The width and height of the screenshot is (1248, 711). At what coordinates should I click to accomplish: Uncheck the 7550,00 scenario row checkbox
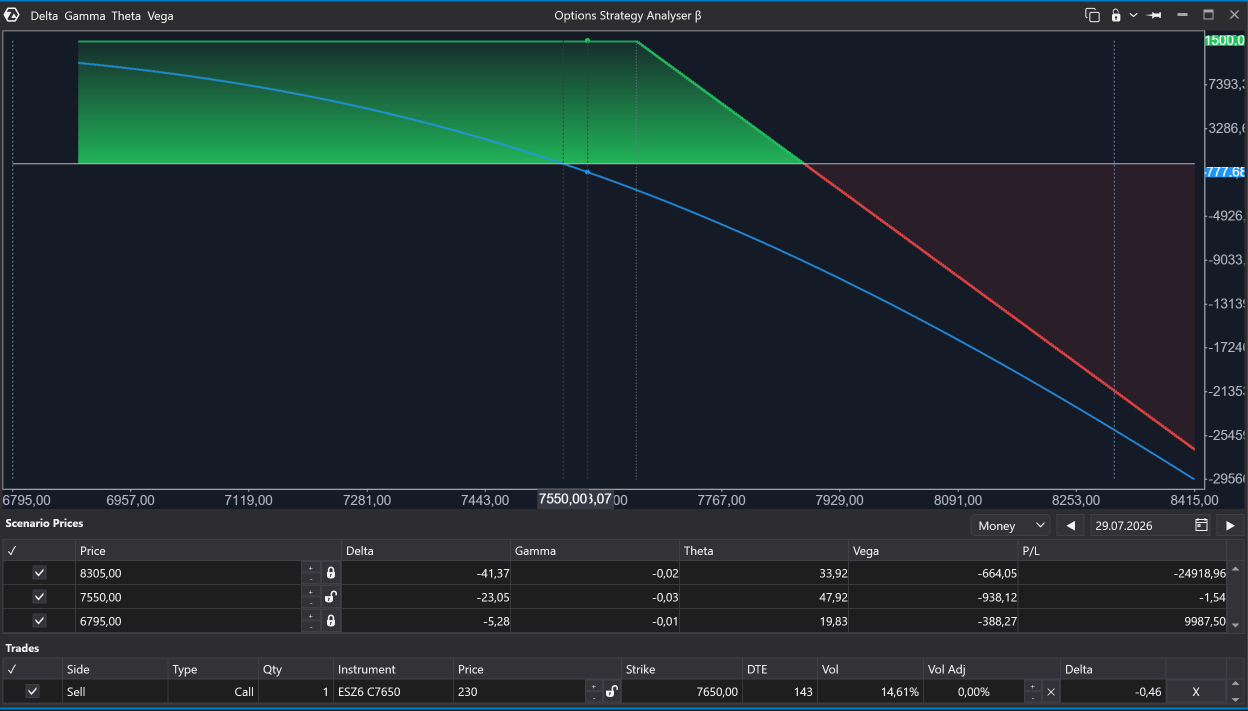(x=39, y=597)
